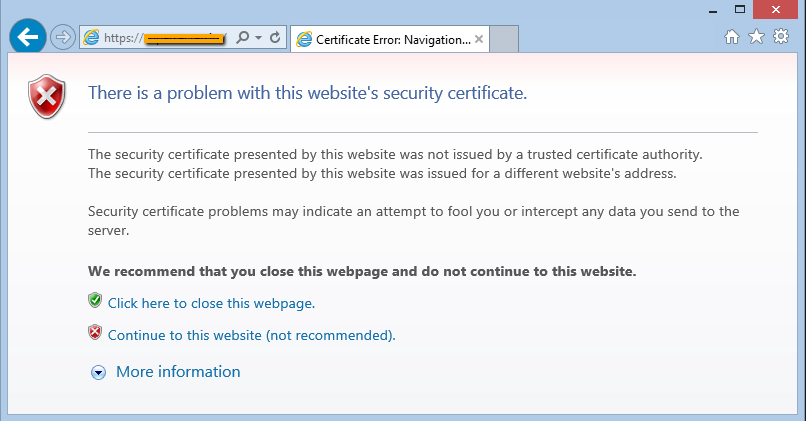This screenshot has width=806, height=421.
Task: Go to the Home page icon
Action: 732,37
